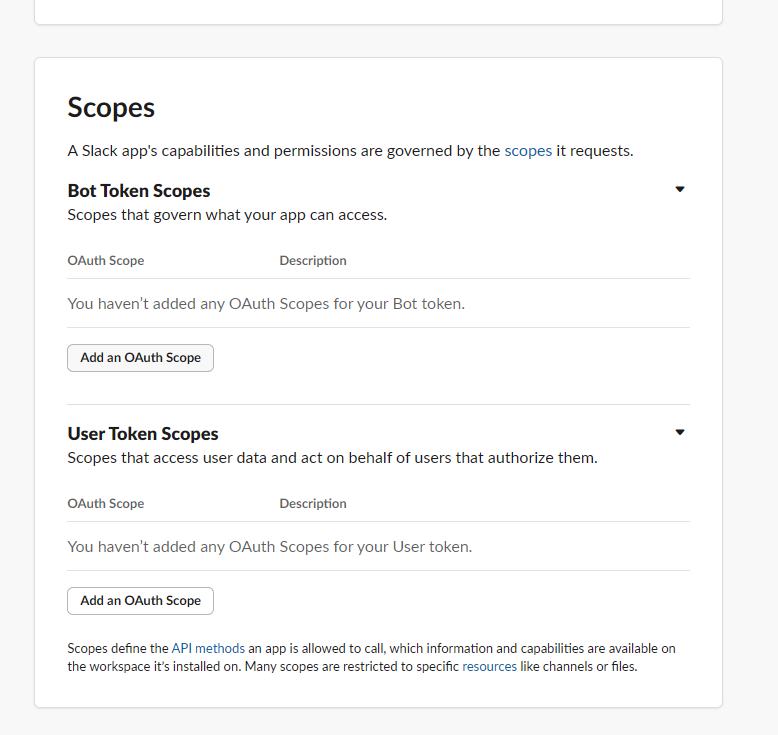Image resolution: width=778 pixels, height=735 pixels.
Task: Click 'Scopes that access user data' description text
Action: pyautogui.click(x=332, y=458)
